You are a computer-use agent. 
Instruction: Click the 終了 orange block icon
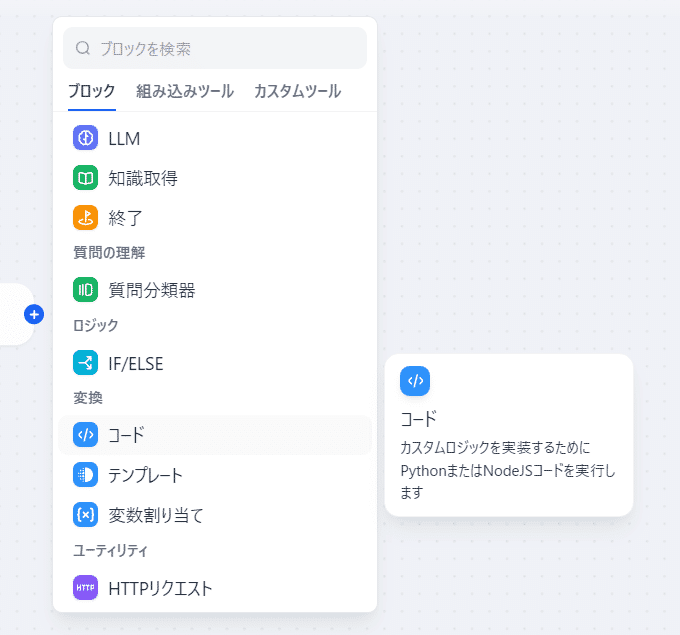85,217
